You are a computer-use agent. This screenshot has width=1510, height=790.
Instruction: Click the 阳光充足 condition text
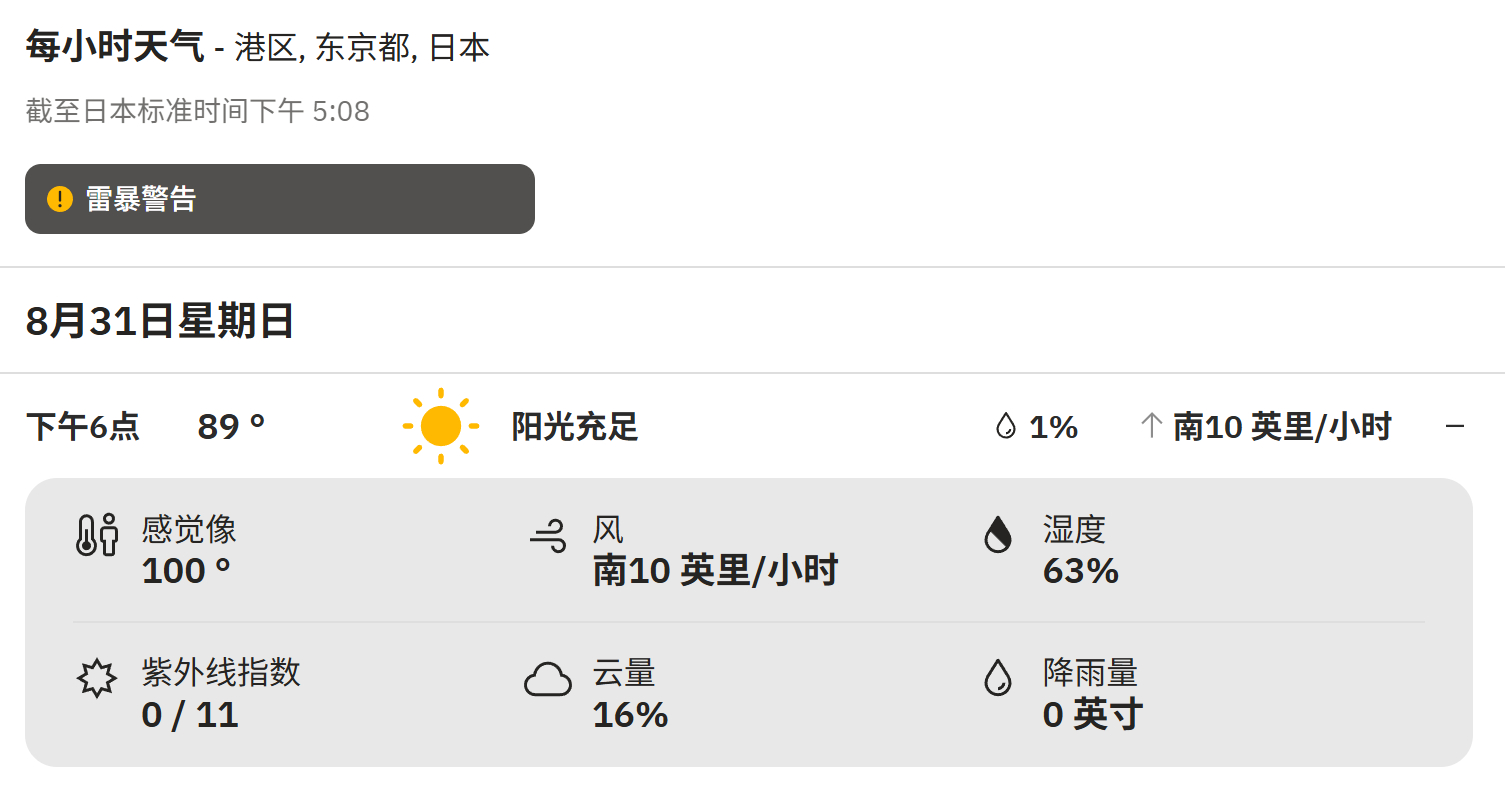click(575, 427)
